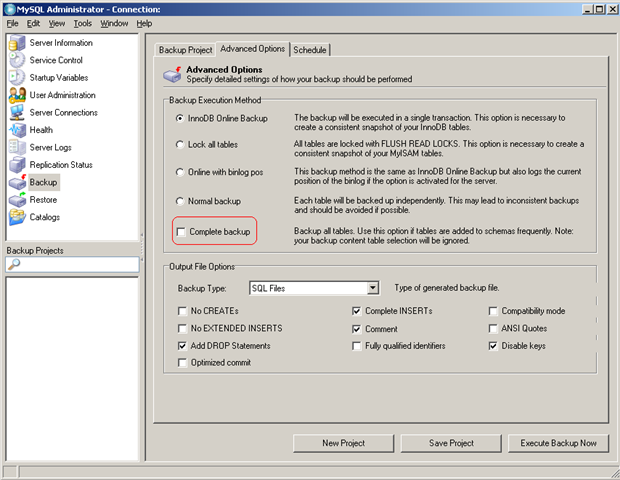Select Startup Variables in sidebar
Screen dimensions: 620x480
point(59,77)
